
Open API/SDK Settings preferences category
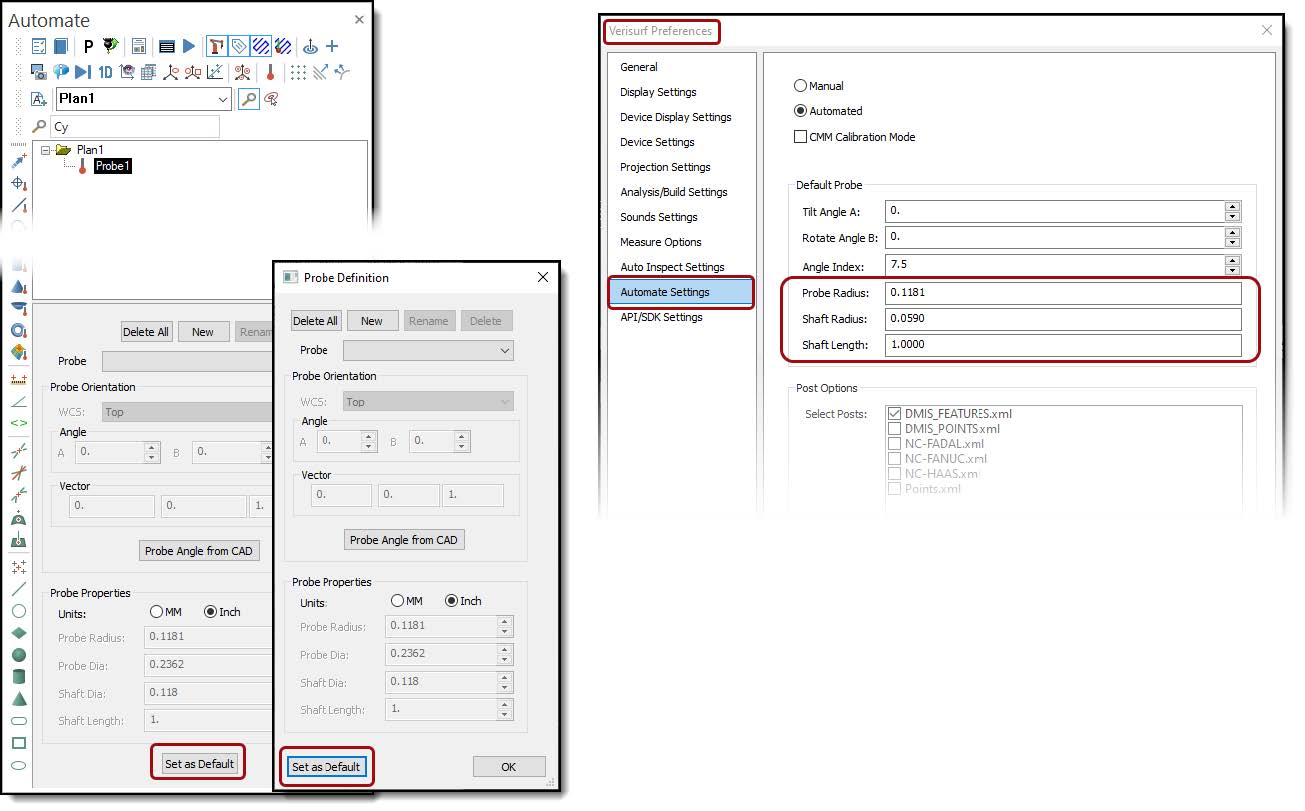click(x=661, y=317)
